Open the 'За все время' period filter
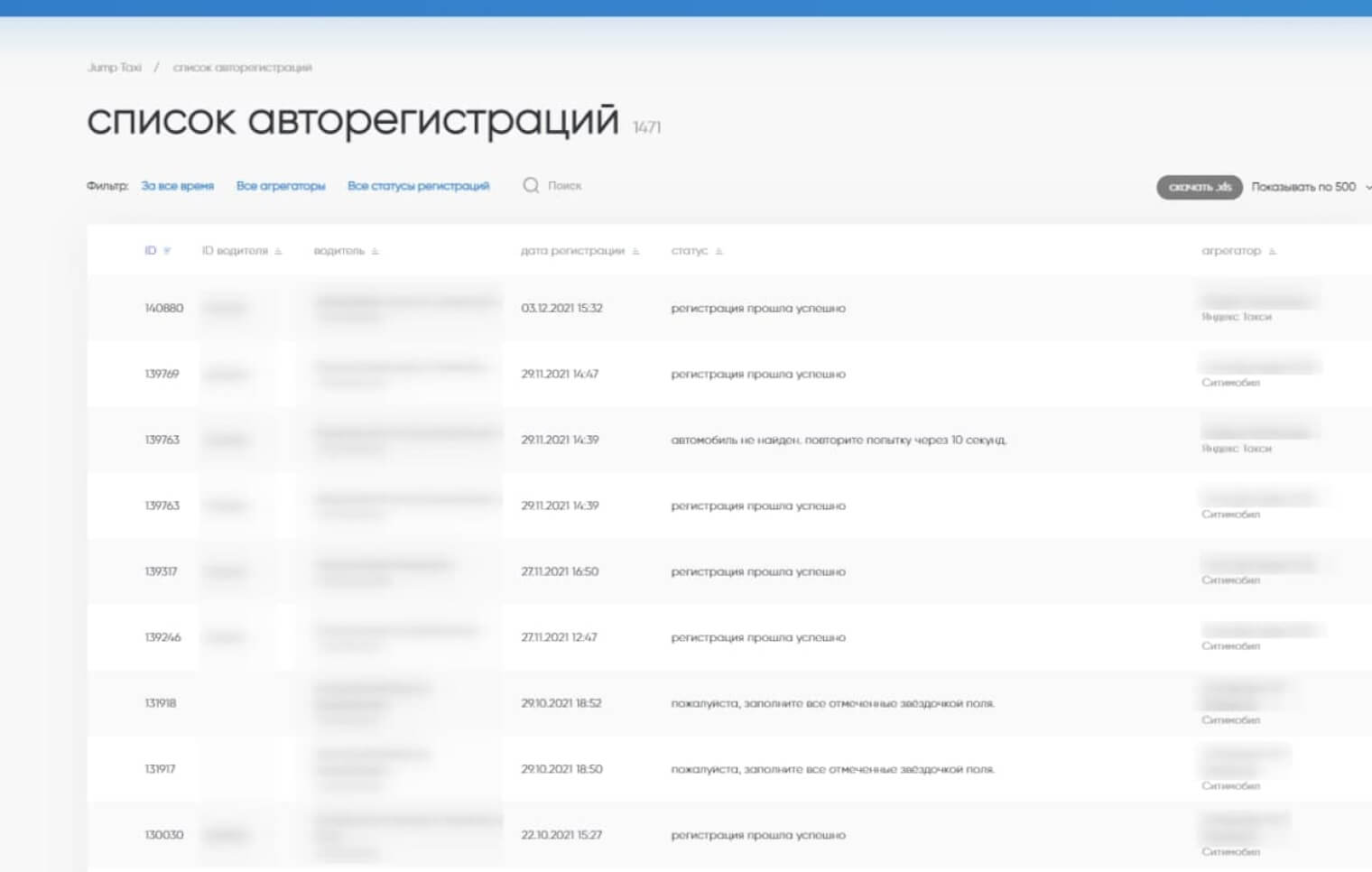 coord(178,186)
